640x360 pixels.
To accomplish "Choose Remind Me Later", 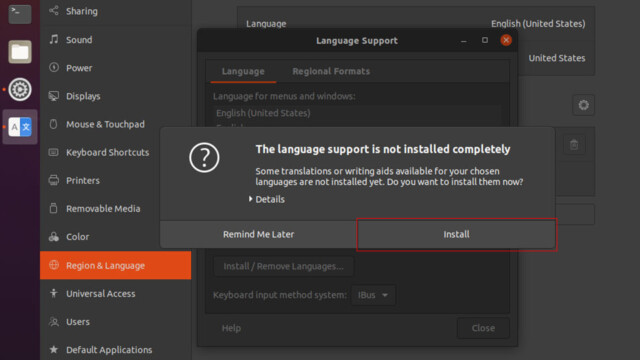I will pos(258,234).
